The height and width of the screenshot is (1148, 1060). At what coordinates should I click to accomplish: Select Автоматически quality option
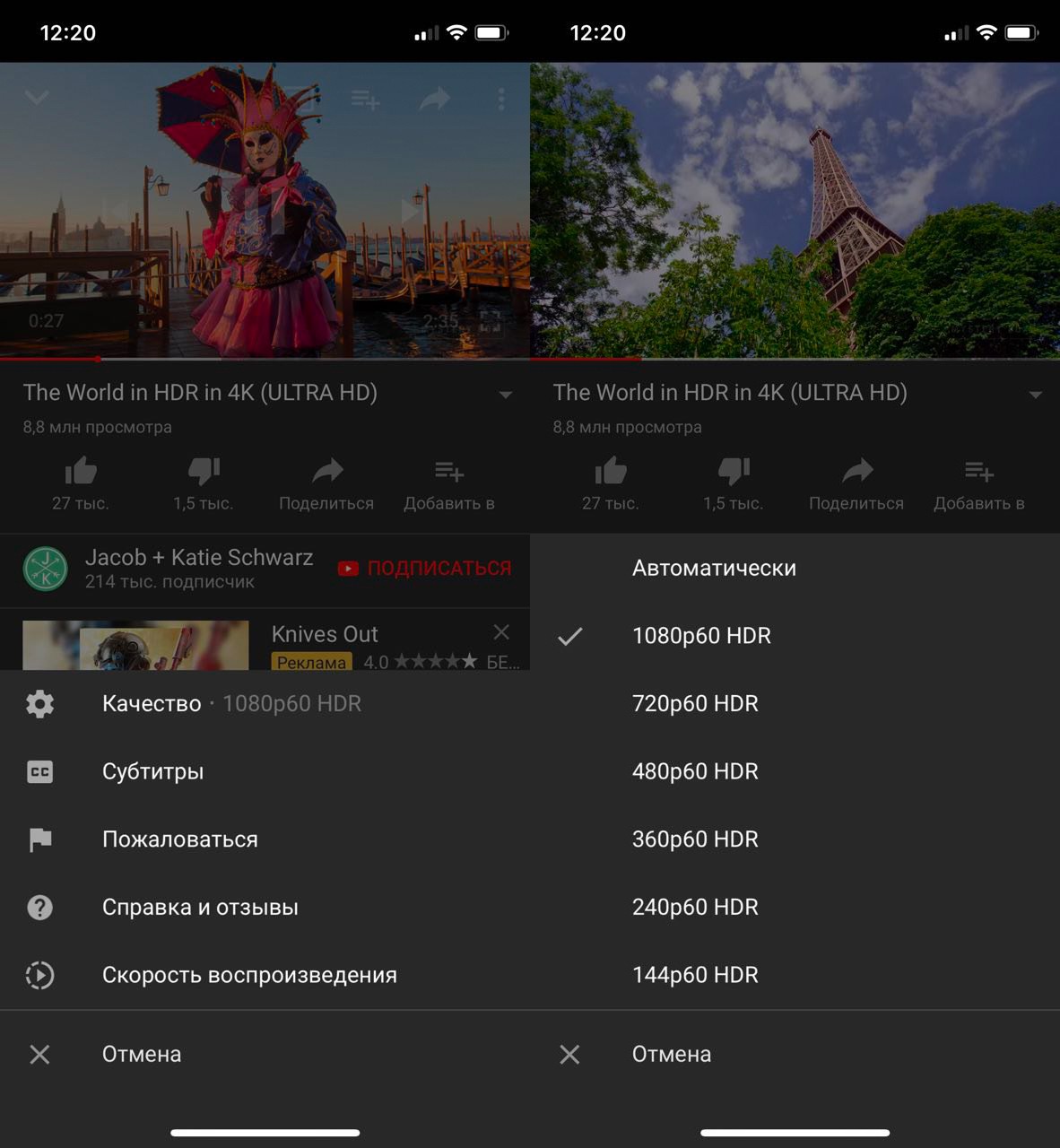(x=795, y=568)
